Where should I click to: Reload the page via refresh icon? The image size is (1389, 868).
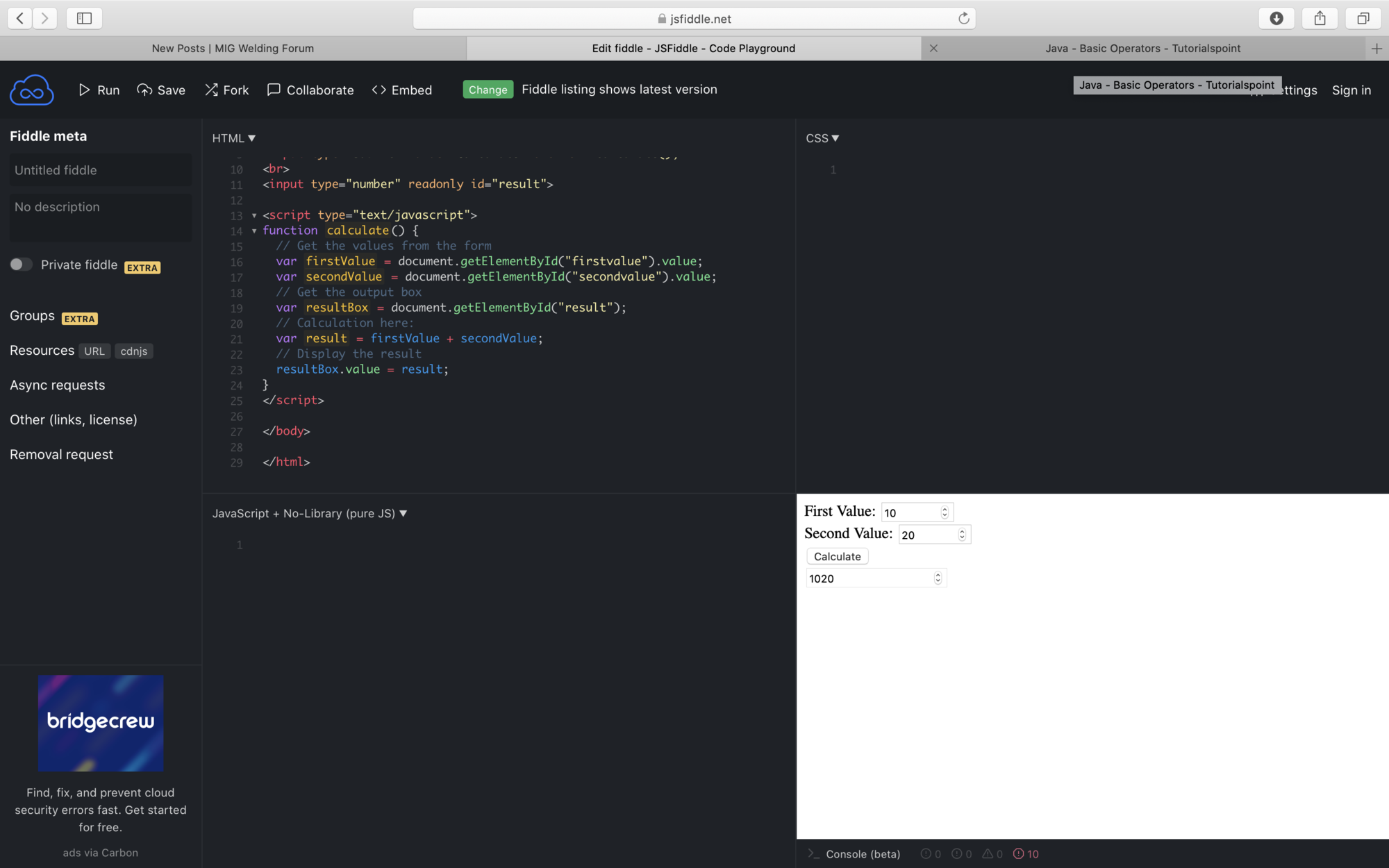coord(963,18)
